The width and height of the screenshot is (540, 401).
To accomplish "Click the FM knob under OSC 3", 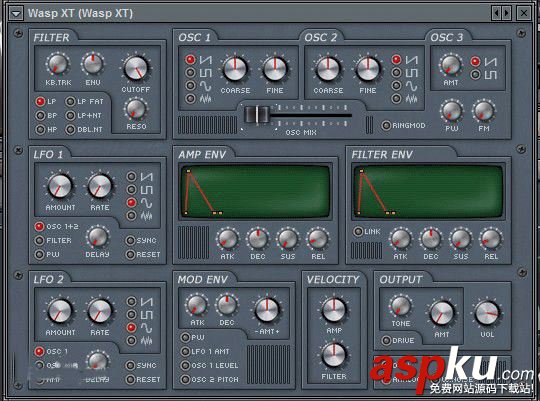I will point(484,112).
